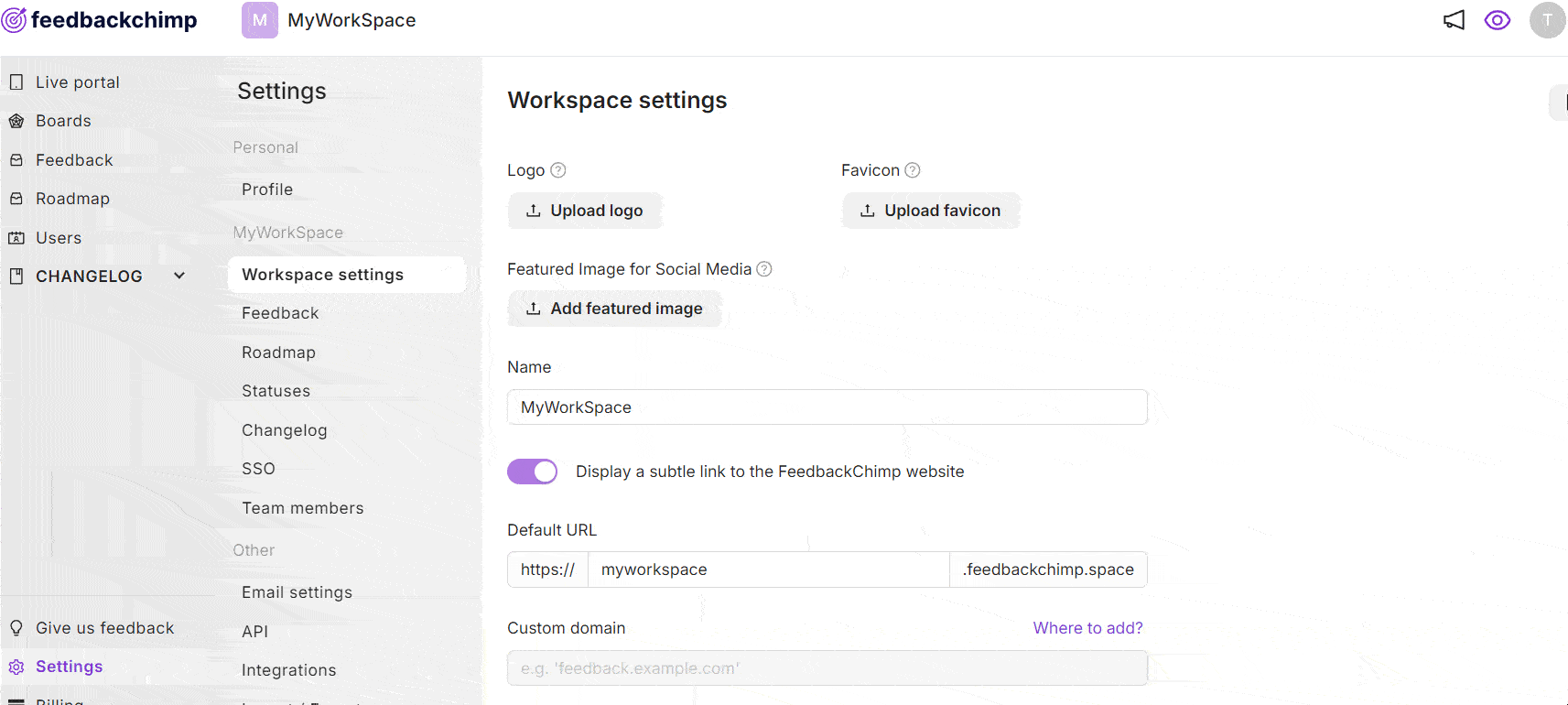Screen dimensions: 1568x705
Task: Click the Users sidebar icon
Action: [x=16, y=238]
